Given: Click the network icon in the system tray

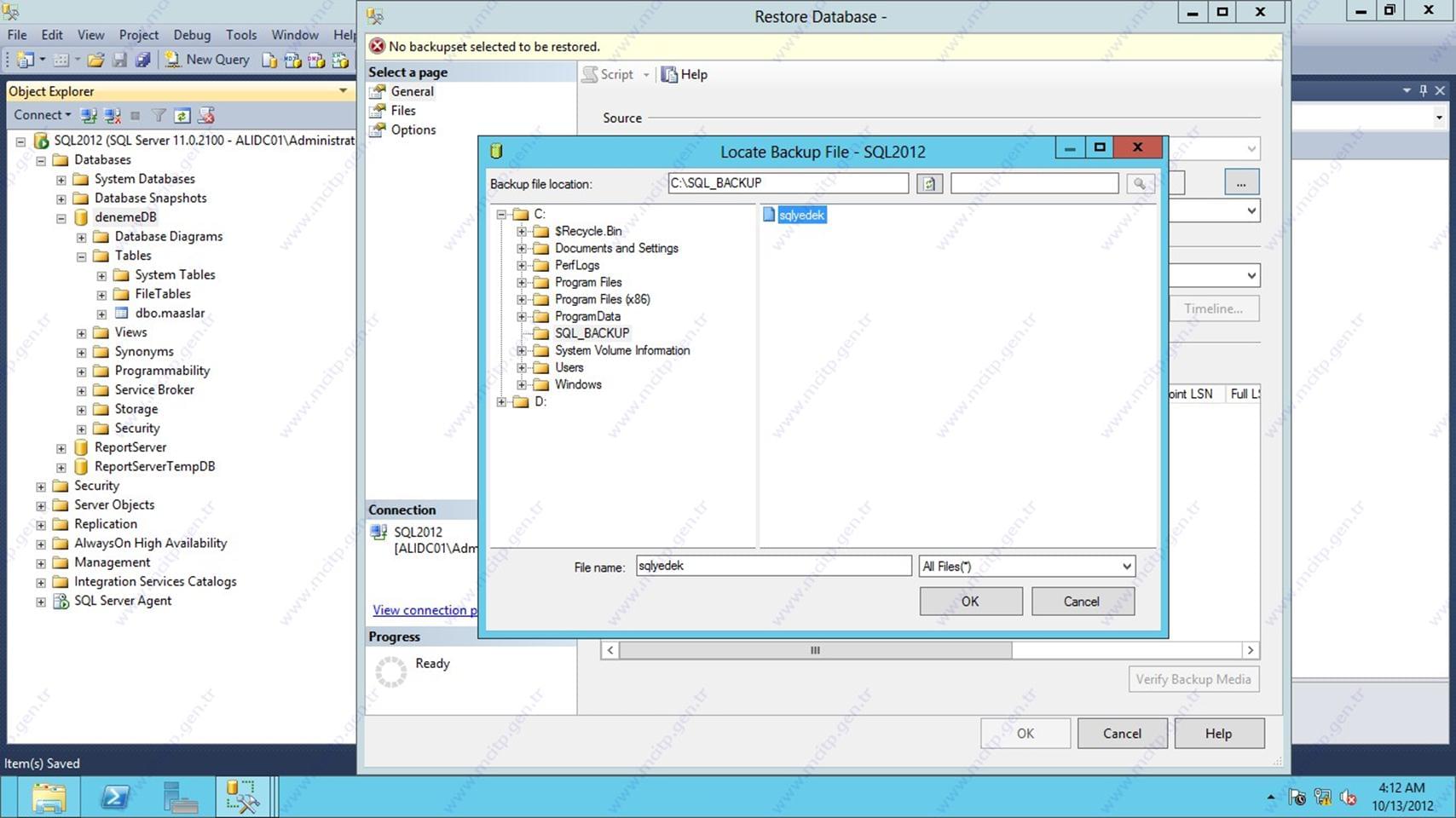Looking at the screenshot, I should [x=1323, y=798].
